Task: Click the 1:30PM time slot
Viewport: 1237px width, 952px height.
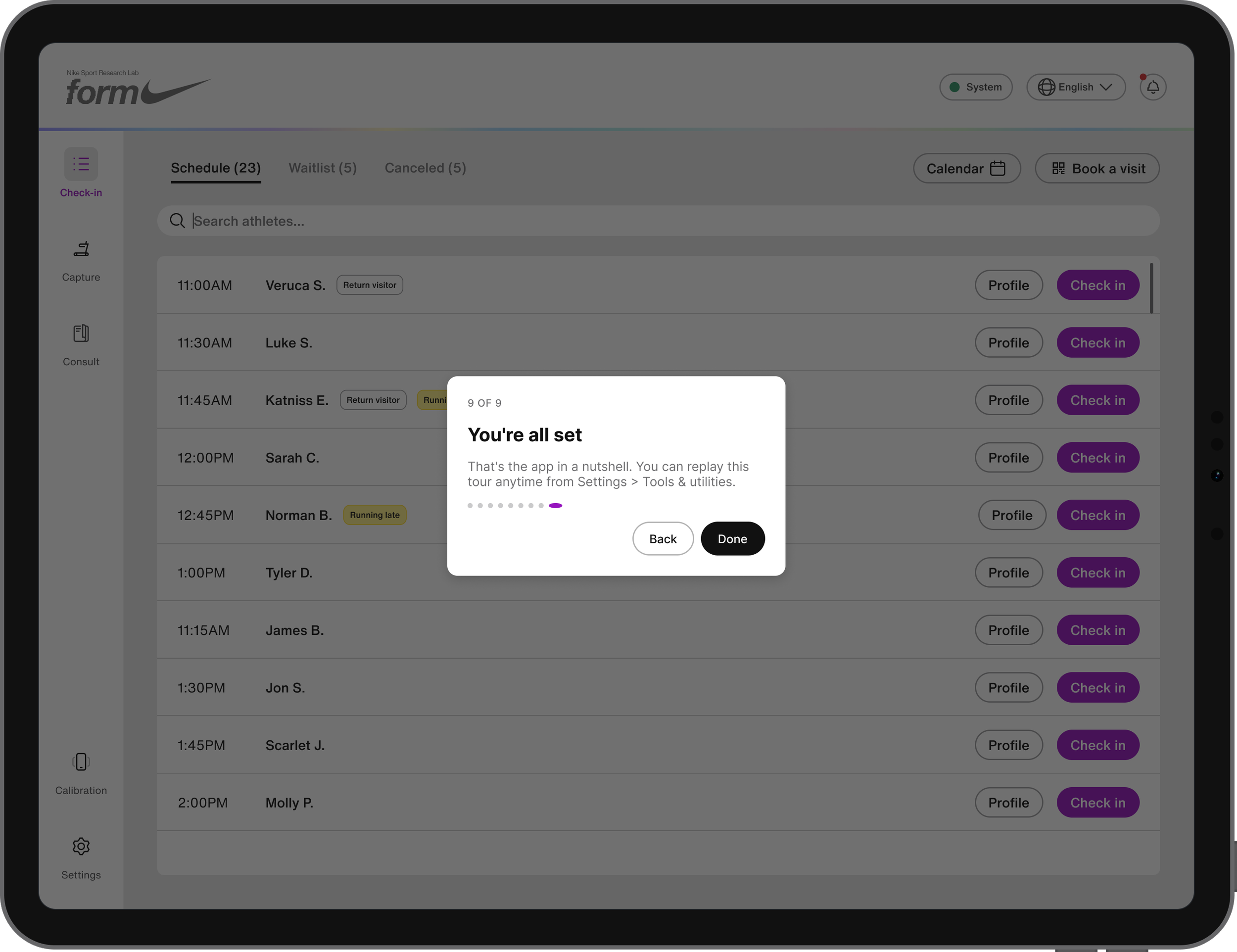Action: point(201,687)
